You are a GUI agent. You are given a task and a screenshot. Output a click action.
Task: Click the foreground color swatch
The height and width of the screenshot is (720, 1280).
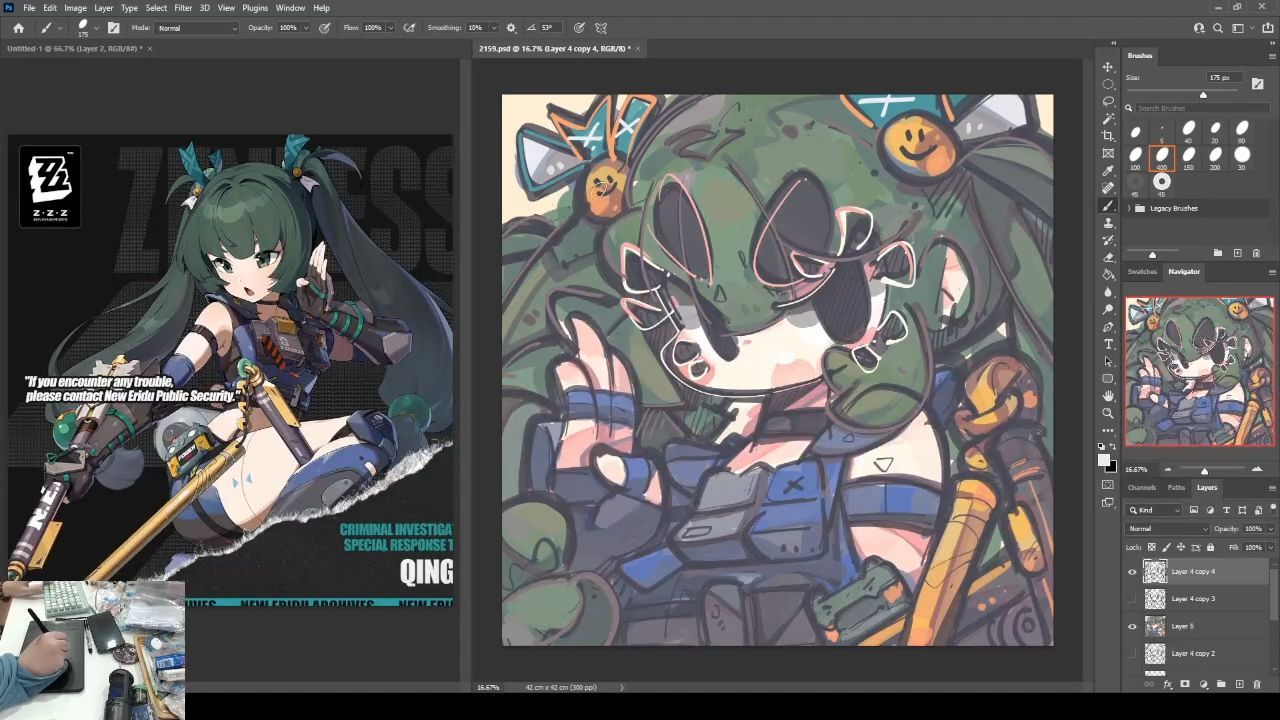pyautogui.click(x=1104, y=460)
